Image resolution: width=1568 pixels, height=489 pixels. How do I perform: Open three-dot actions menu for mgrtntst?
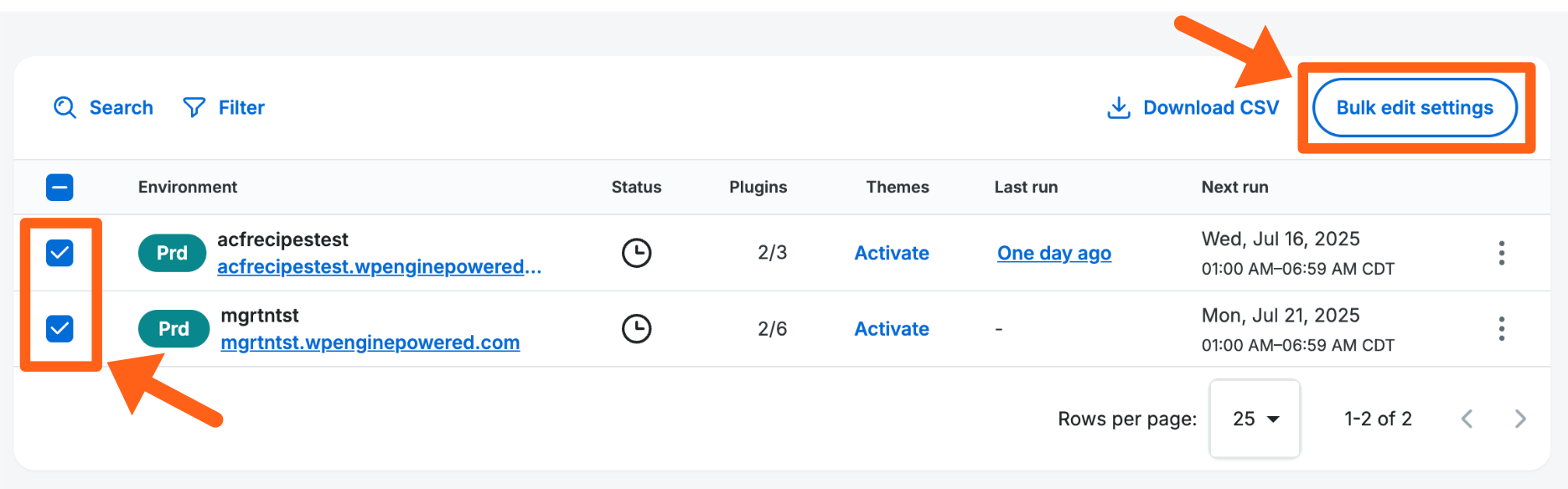click(x=1501, y=329)
